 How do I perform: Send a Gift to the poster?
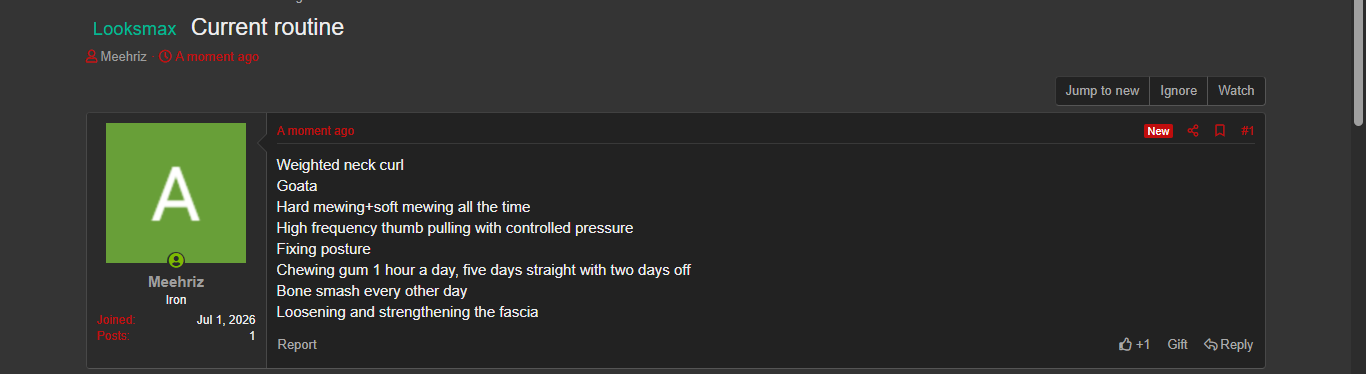(x=1177, y=344)
